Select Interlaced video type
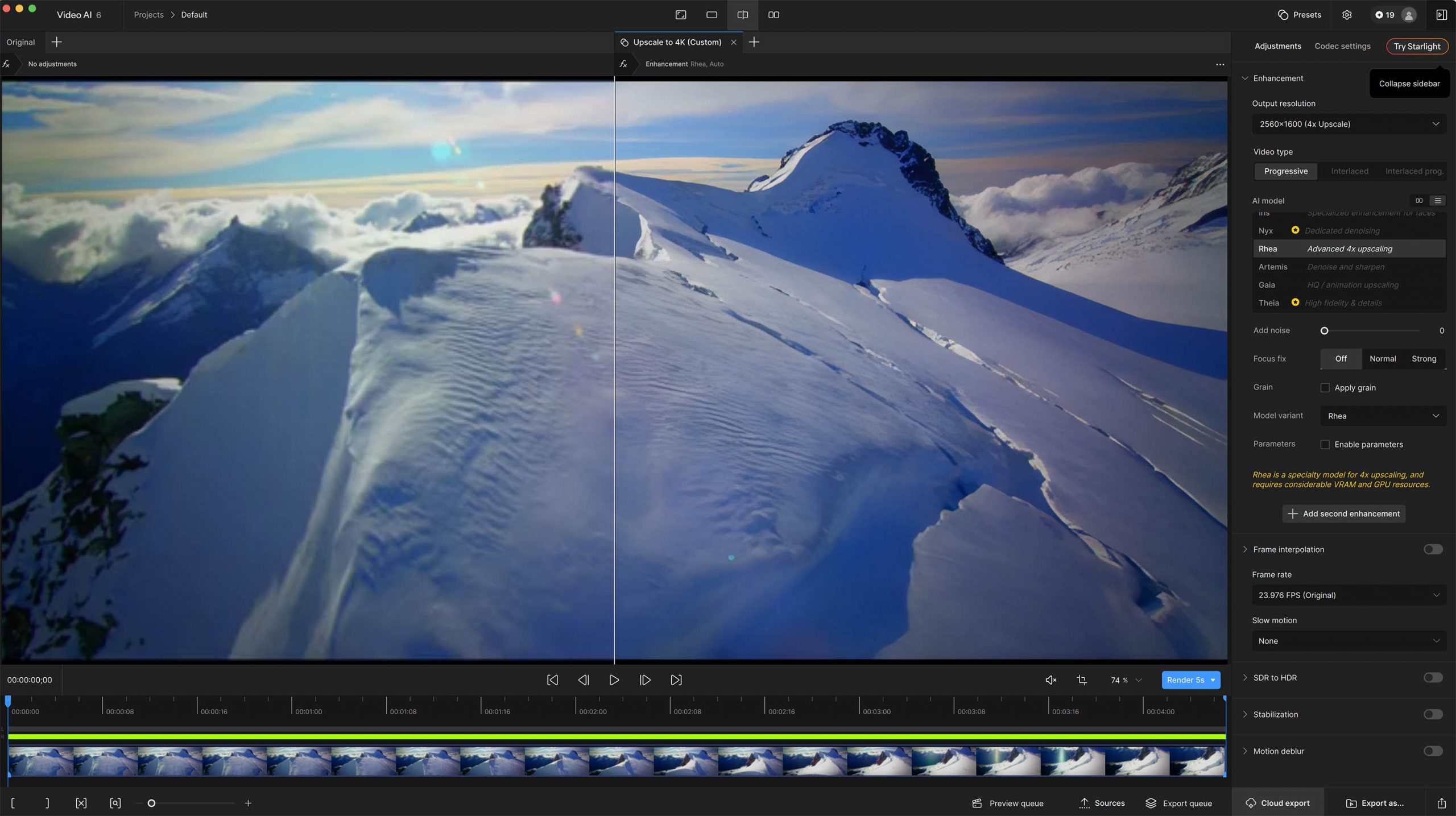Viewport: 1456px width, 816px height. pyautogui.click(x=1350, y=171)
